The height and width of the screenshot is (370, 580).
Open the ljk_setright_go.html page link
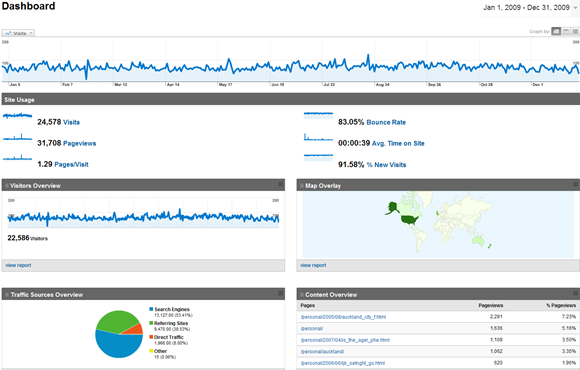click(343, 363)
